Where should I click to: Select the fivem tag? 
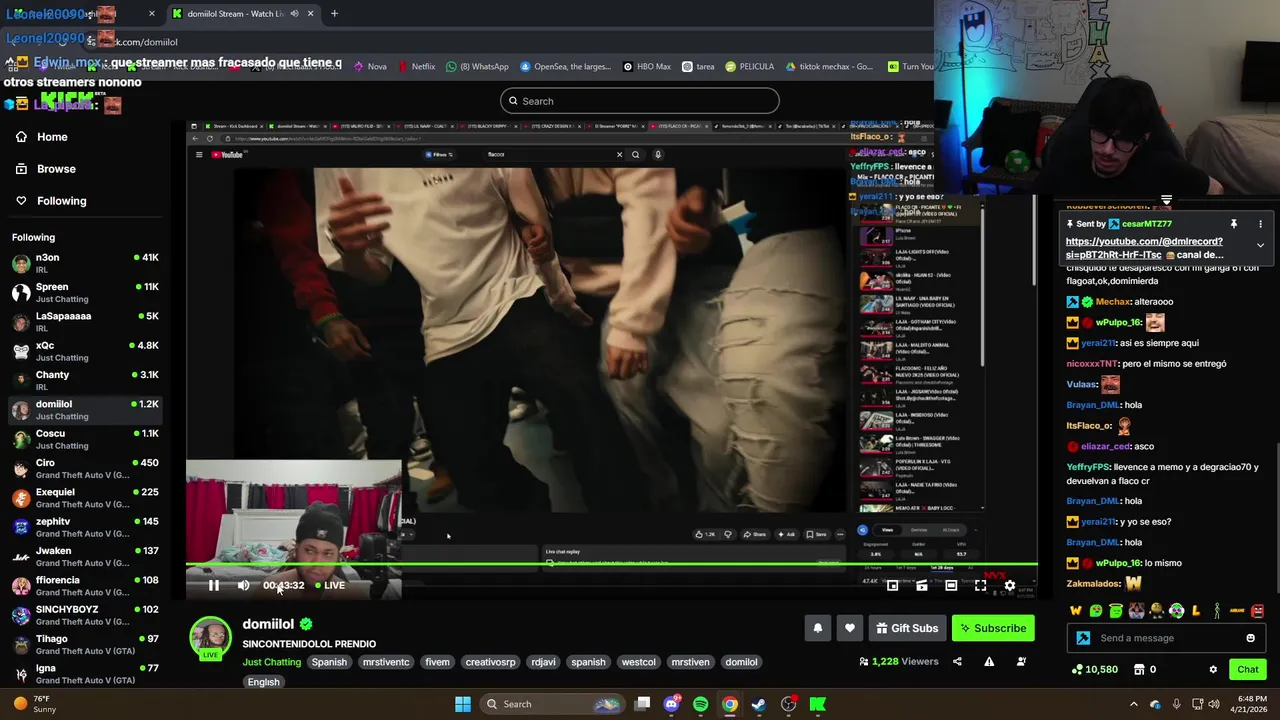point(437,662)
